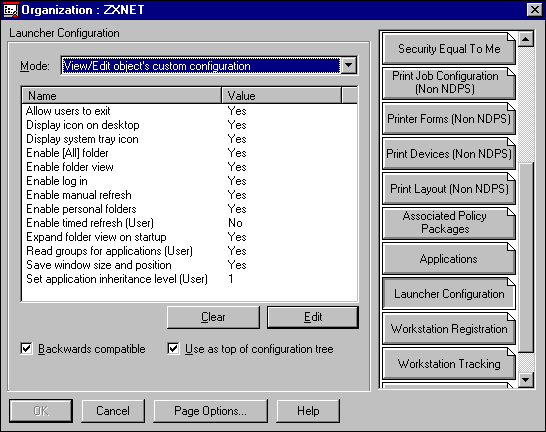
Task: Click the Edit button
Action: coord(313,317)
